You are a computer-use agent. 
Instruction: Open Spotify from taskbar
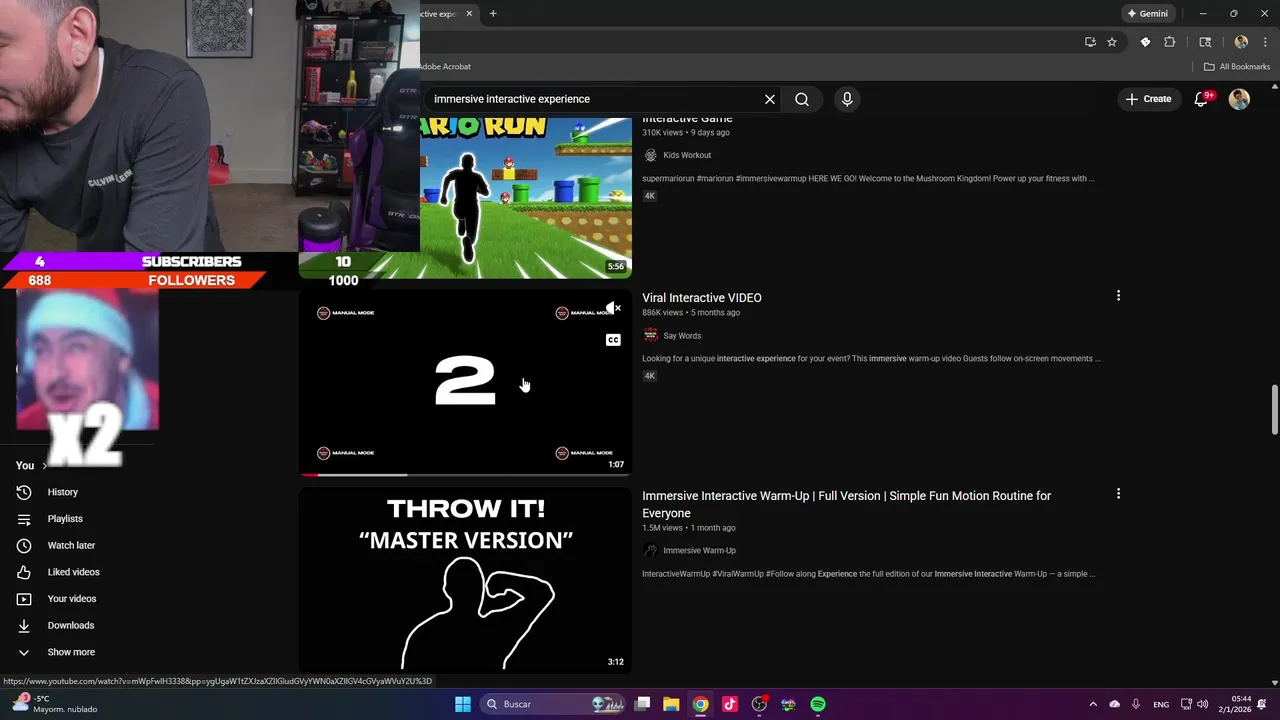pos(818,704)
